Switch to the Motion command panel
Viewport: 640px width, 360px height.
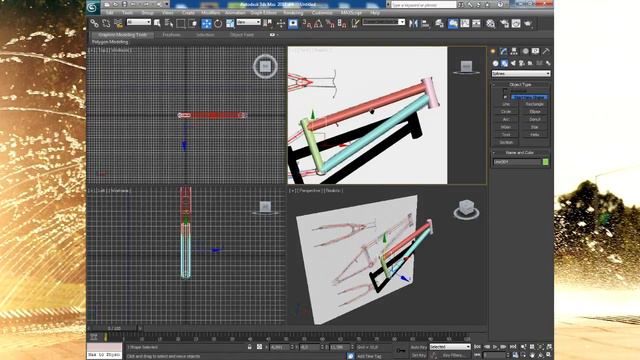coord(525,51)
